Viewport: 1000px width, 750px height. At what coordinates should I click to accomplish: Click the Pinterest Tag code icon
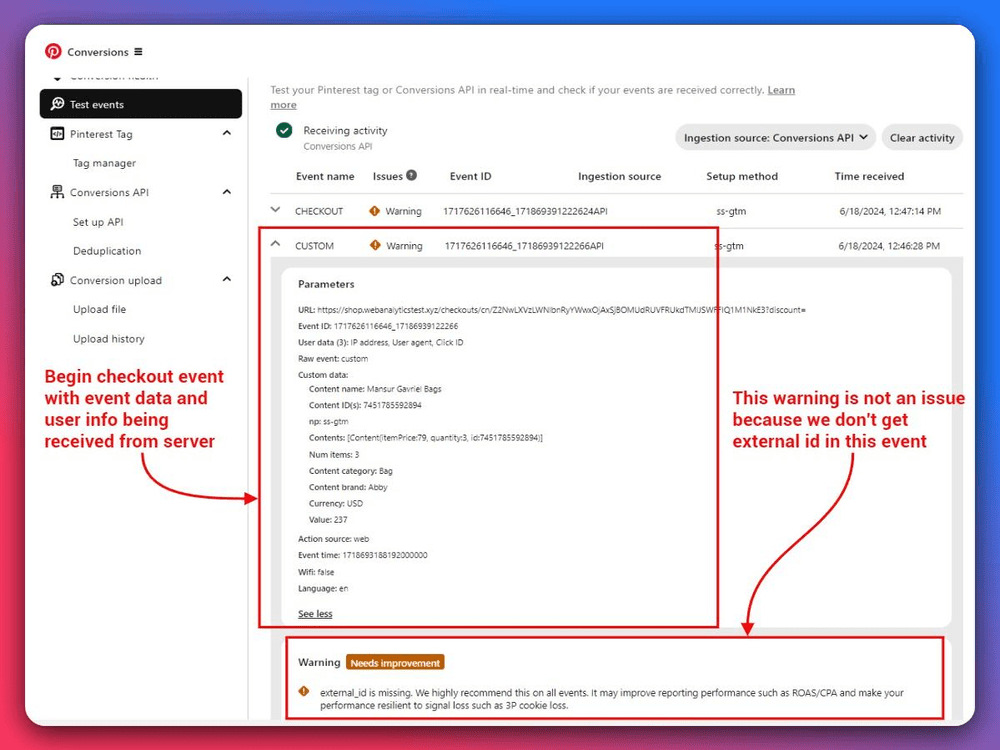(x=57, y=133)
